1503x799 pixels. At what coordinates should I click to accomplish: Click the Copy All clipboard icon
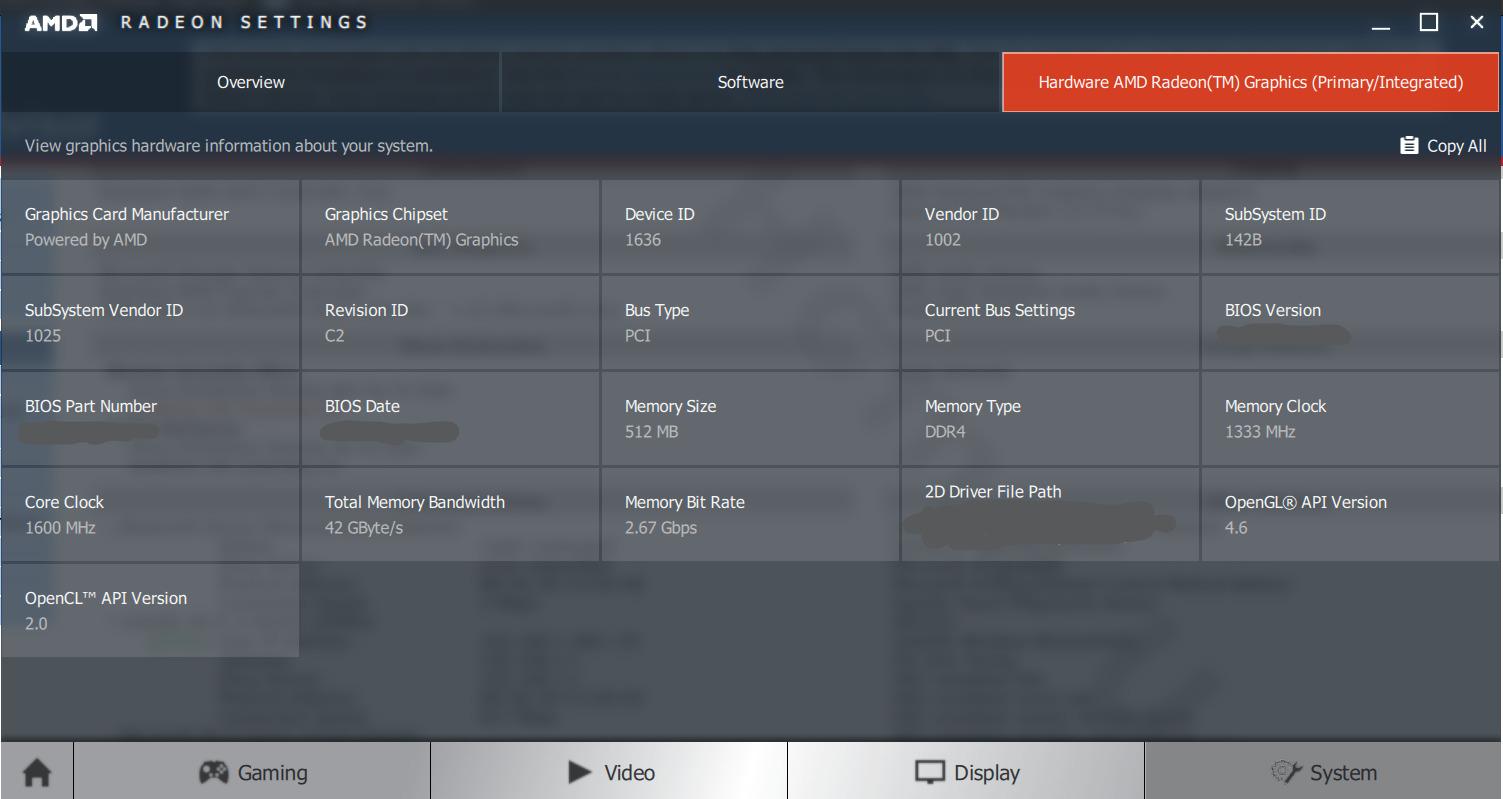[1409, 145]
